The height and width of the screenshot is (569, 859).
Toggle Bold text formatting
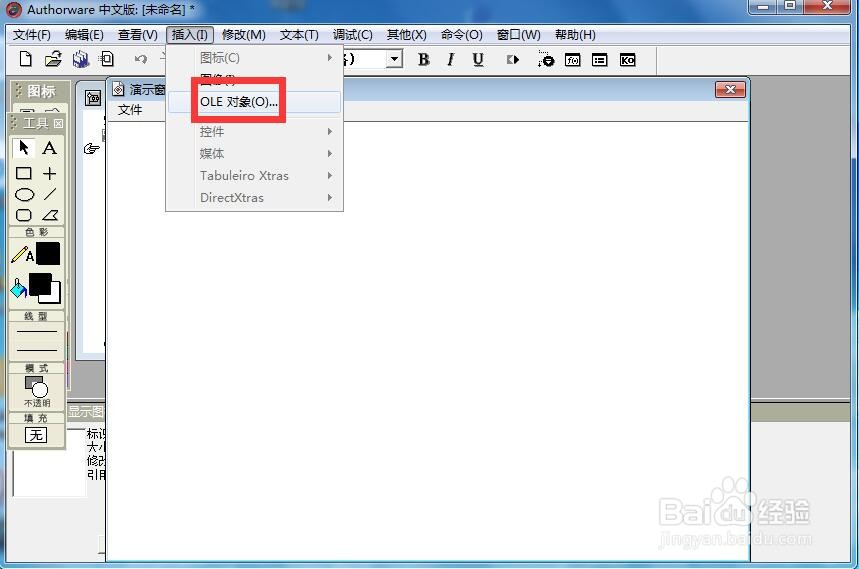click(x=423, y=60)
